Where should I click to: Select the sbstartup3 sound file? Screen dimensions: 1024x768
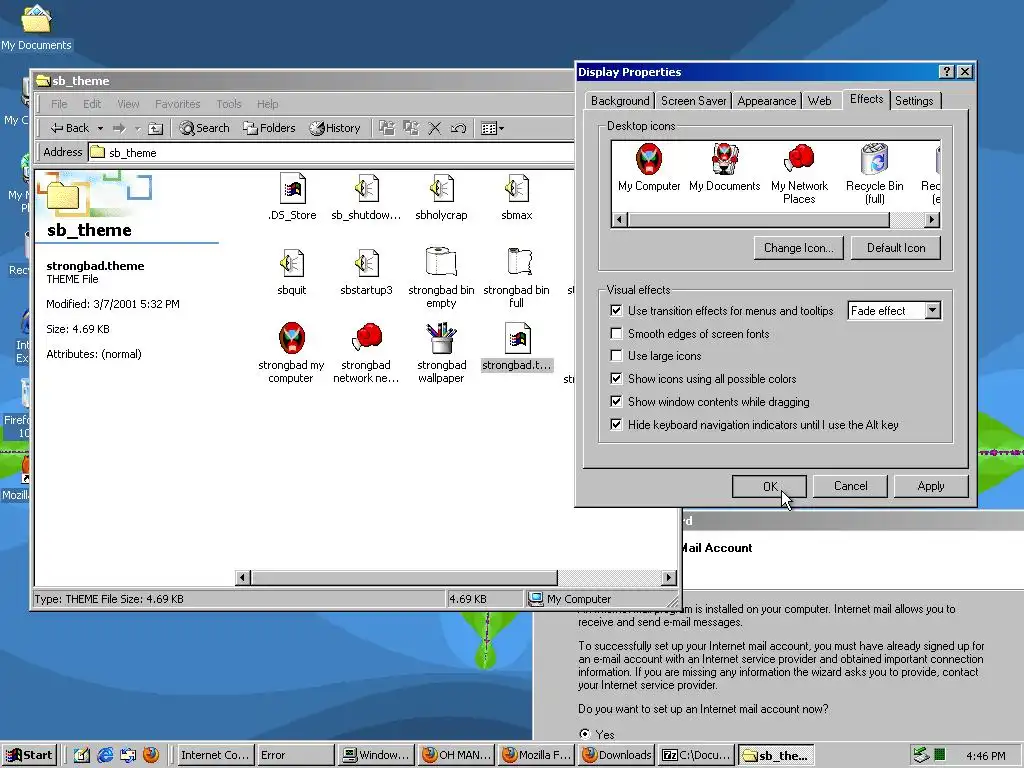366,264
